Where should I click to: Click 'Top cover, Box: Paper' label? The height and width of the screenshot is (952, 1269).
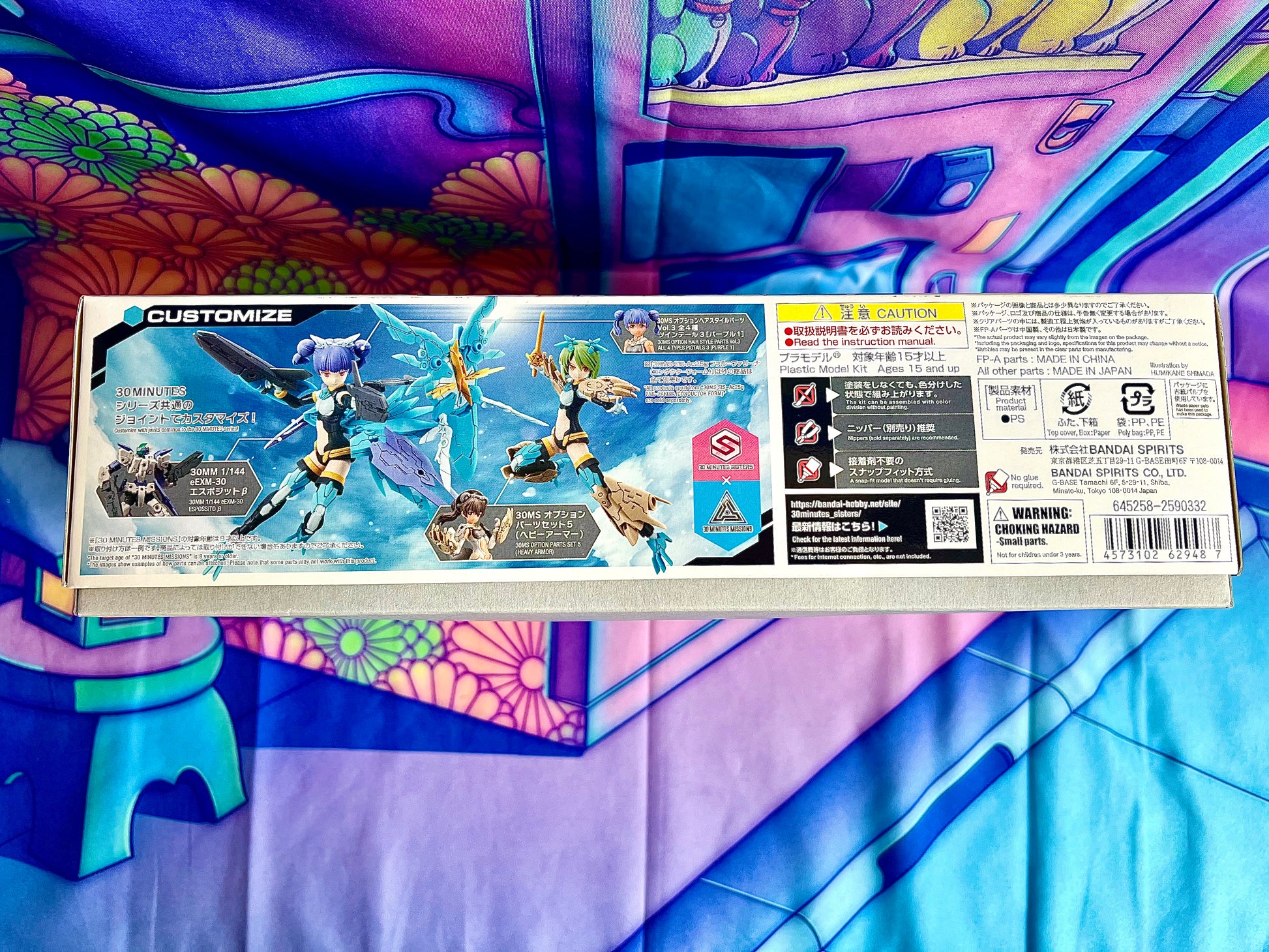click(1077, 433)
